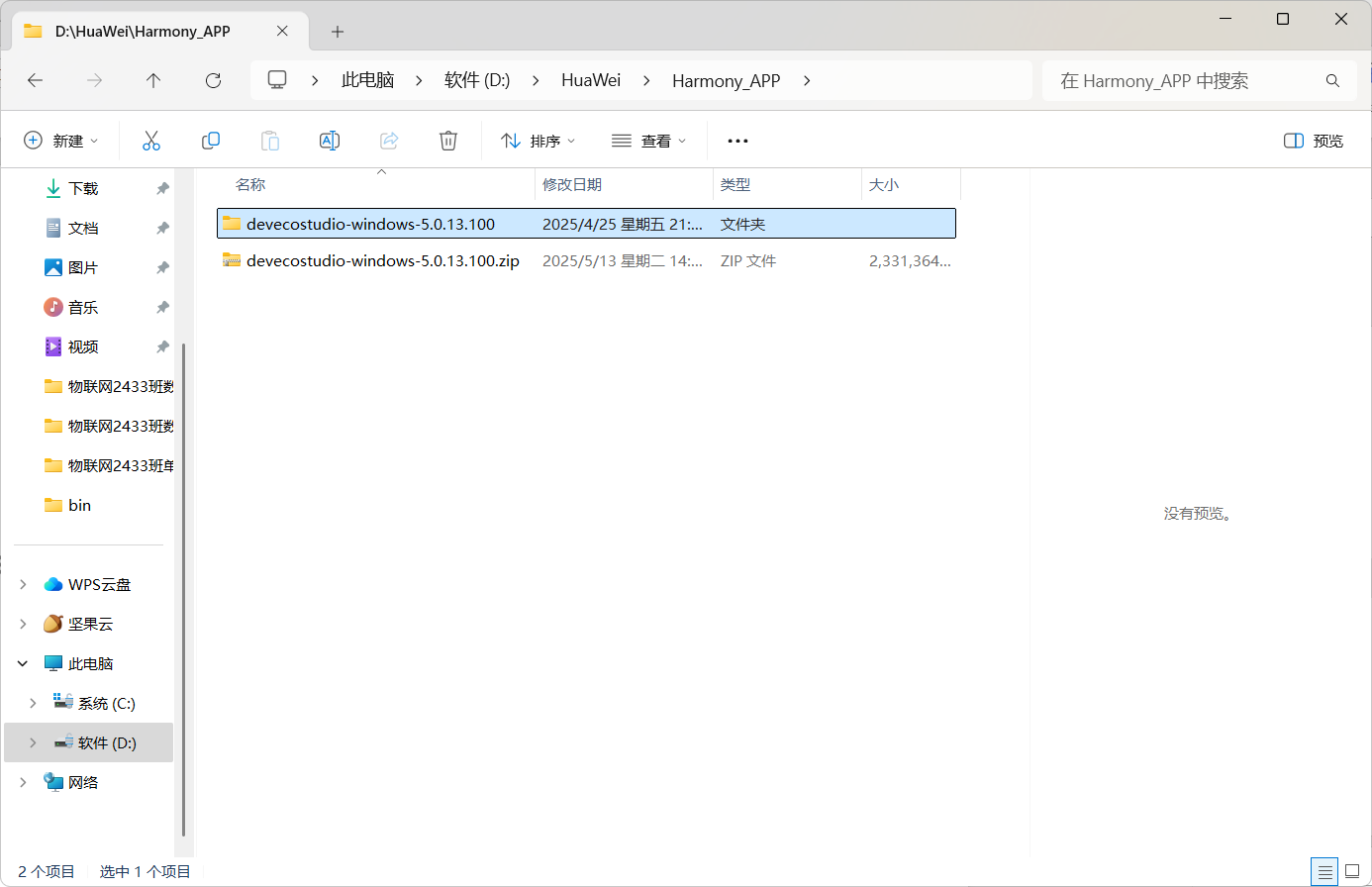This screenshot has height=887, width=1372.
Task: Expand the WPS云盘 tree node
Action: (x=23, y=584)
